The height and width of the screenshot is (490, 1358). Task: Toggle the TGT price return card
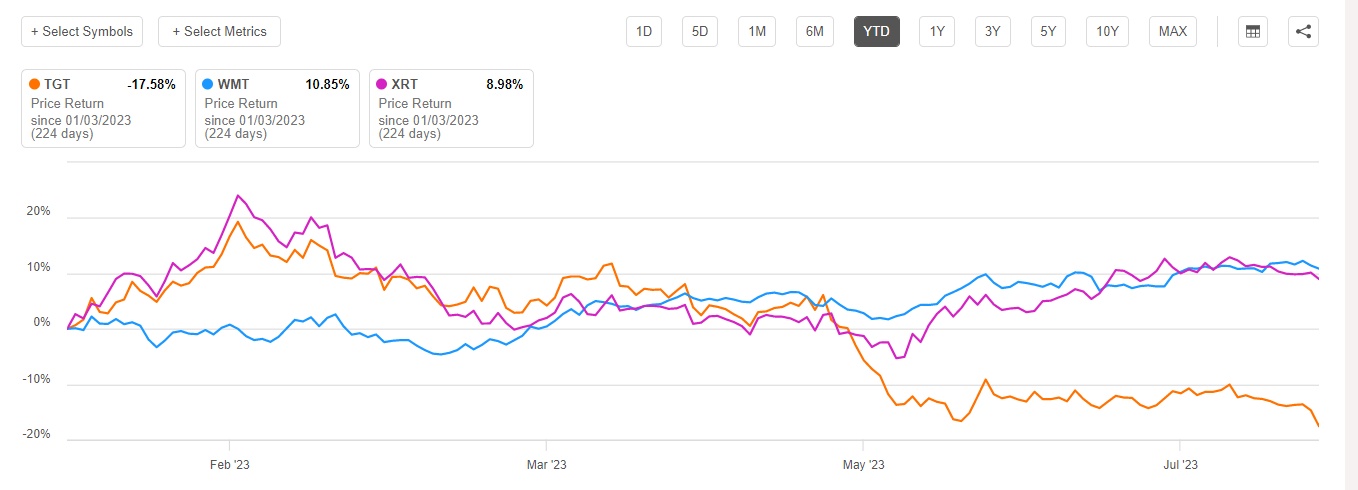pyautogui.click(x=103, y=108)
